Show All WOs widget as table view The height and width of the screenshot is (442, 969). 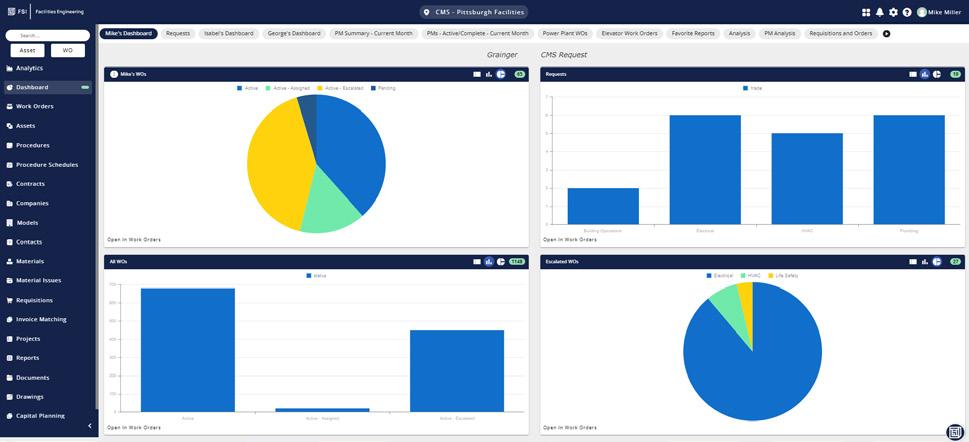pos(477,262)
